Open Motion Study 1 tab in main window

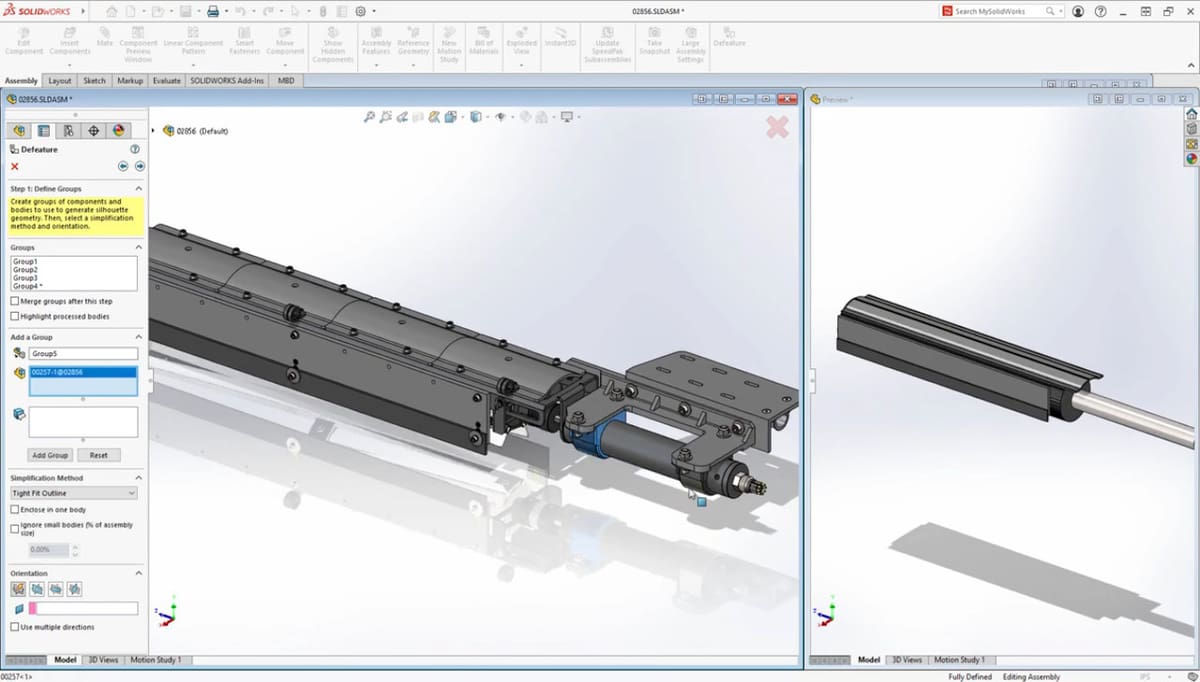click(156, 660)
